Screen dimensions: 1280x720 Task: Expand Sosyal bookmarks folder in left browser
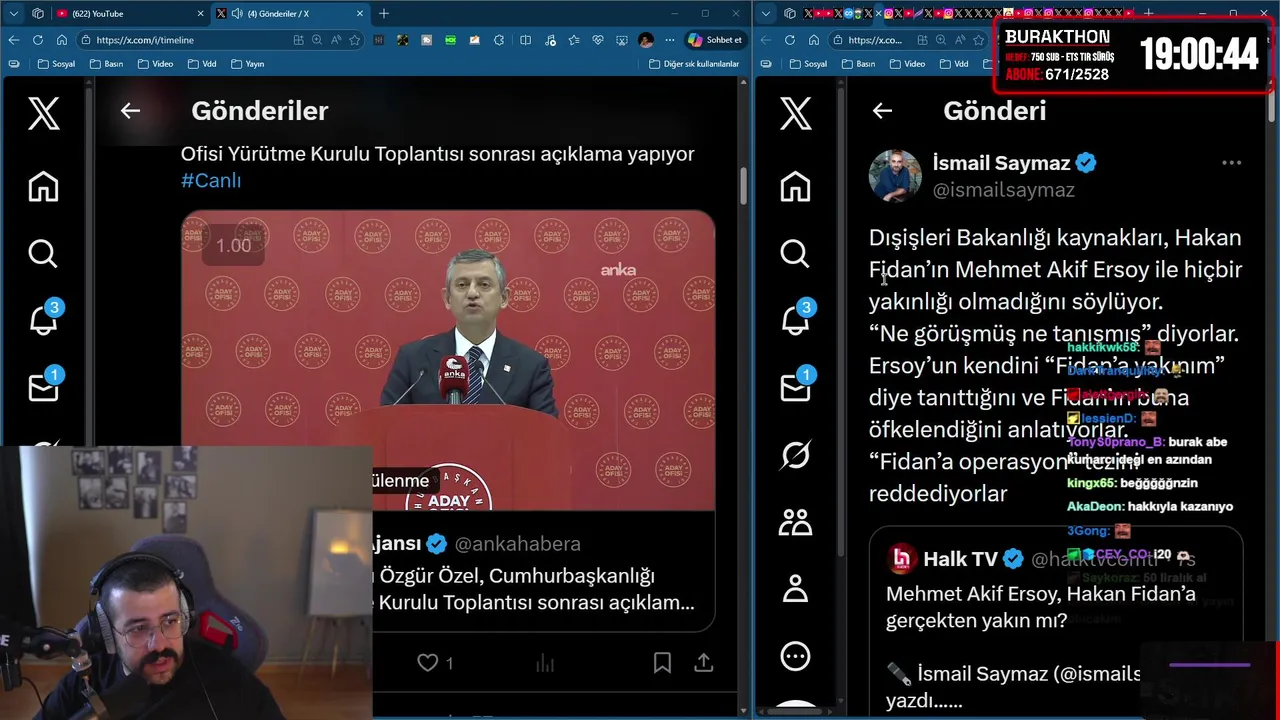coord(57,64)
